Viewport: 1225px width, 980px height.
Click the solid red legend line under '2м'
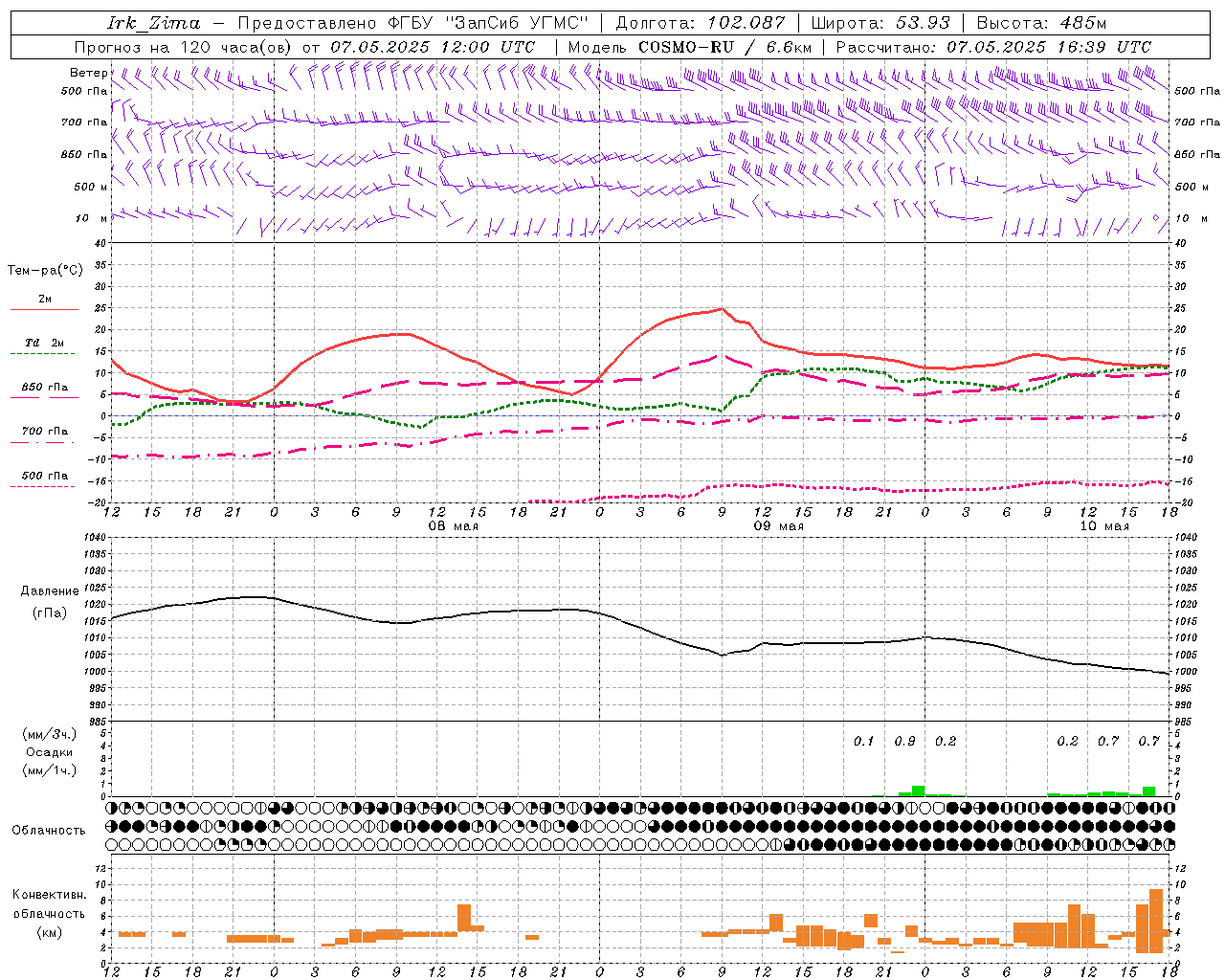coord(44,309)
